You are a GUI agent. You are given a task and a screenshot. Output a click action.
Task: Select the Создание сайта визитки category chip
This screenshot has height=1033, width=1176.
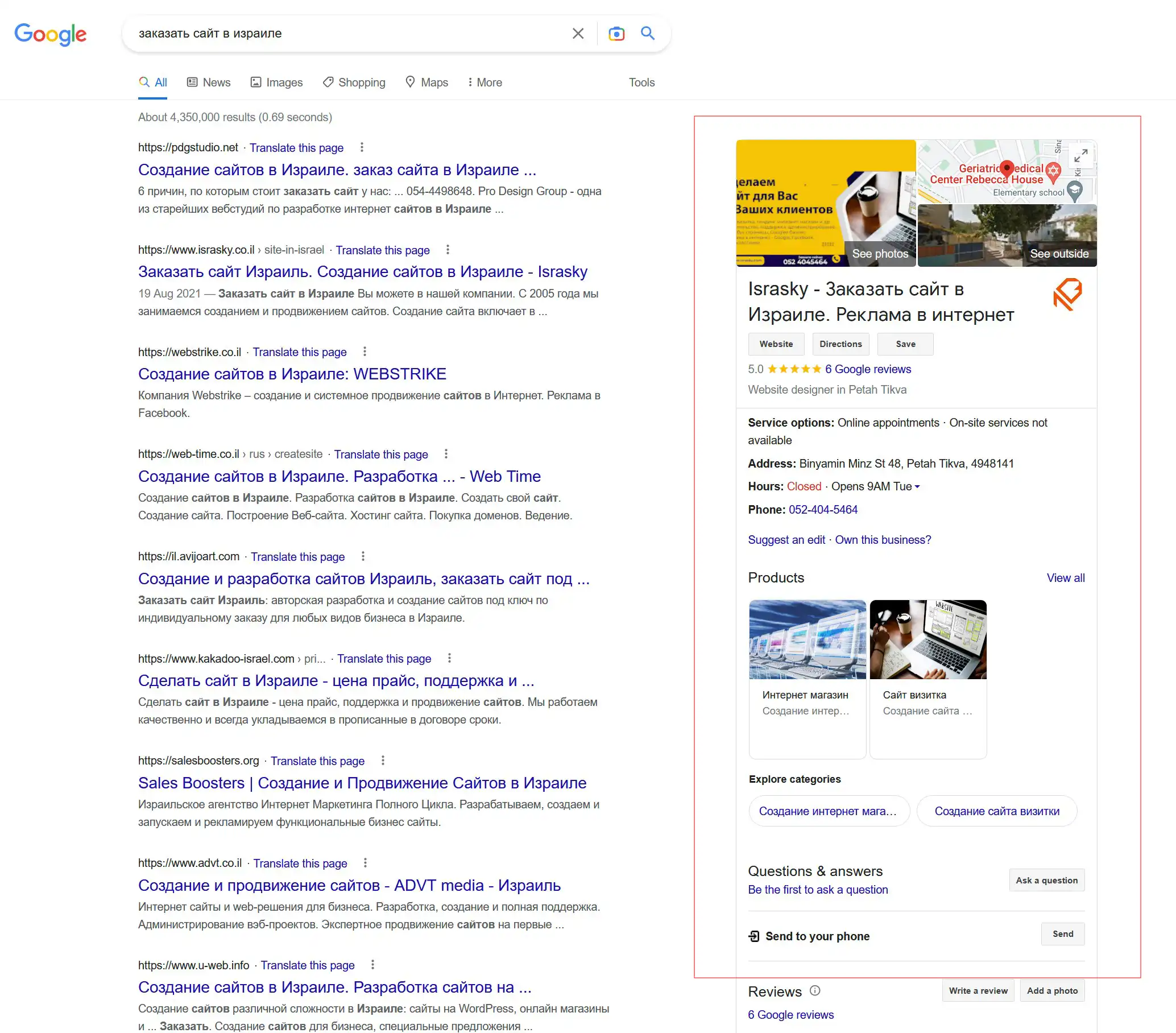coord(996,811)
